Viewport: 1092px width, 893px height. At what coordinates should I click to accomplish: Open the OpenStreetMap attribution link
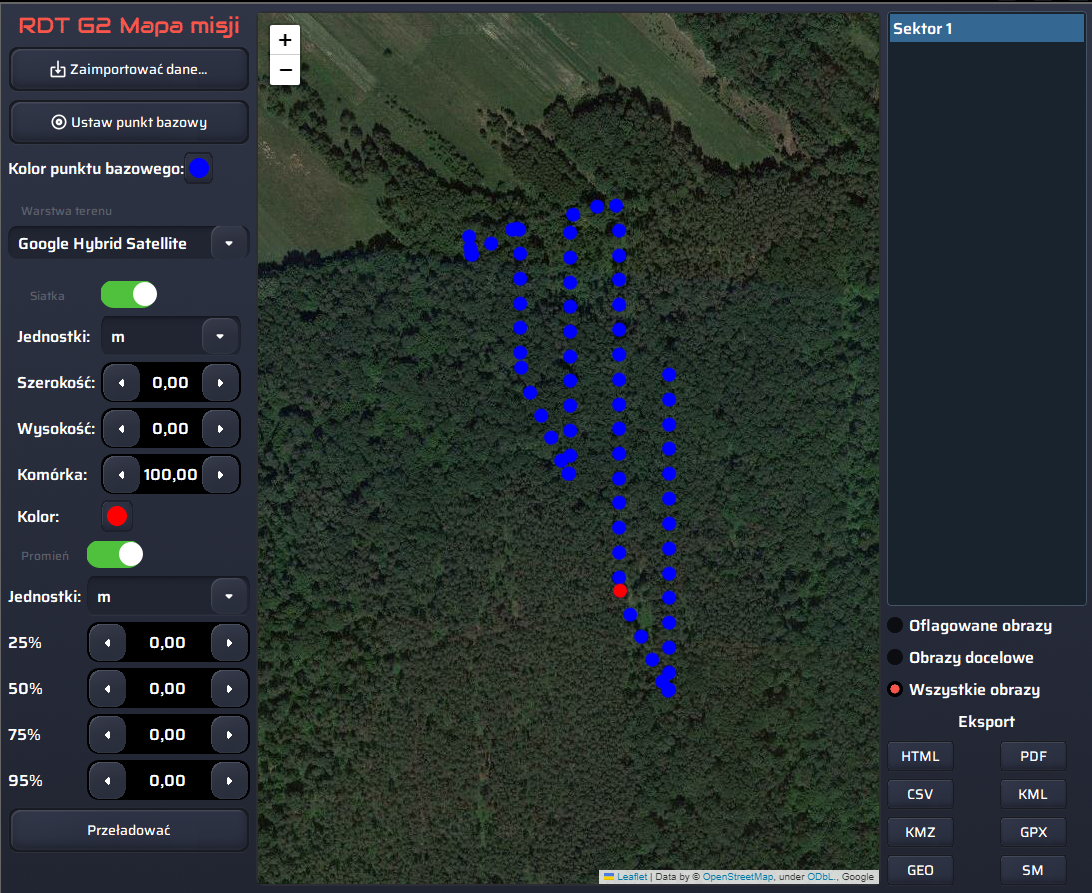(737, 877)
